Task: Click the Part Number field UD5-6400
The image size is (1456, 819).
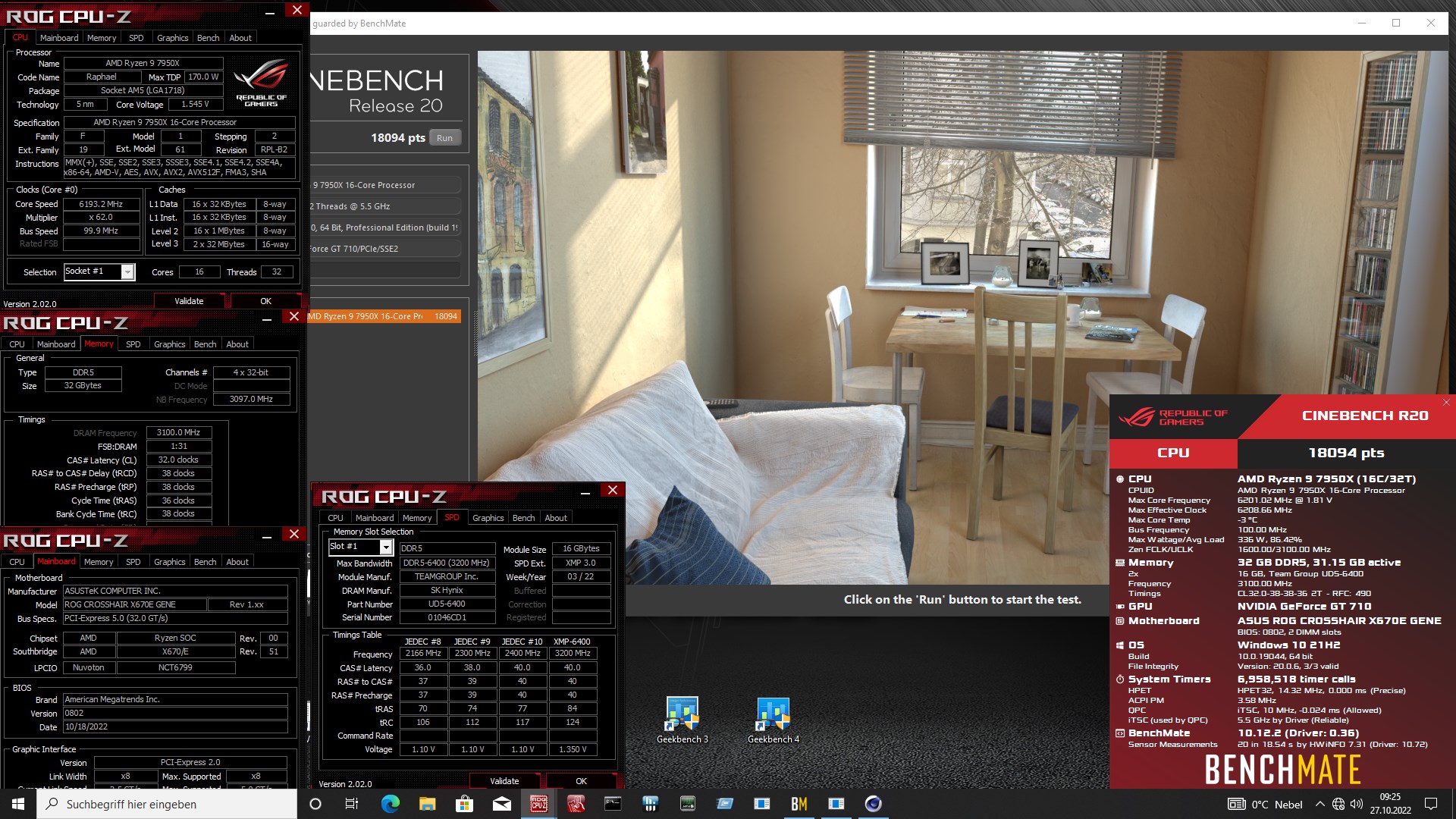Action: pos(447,604)
